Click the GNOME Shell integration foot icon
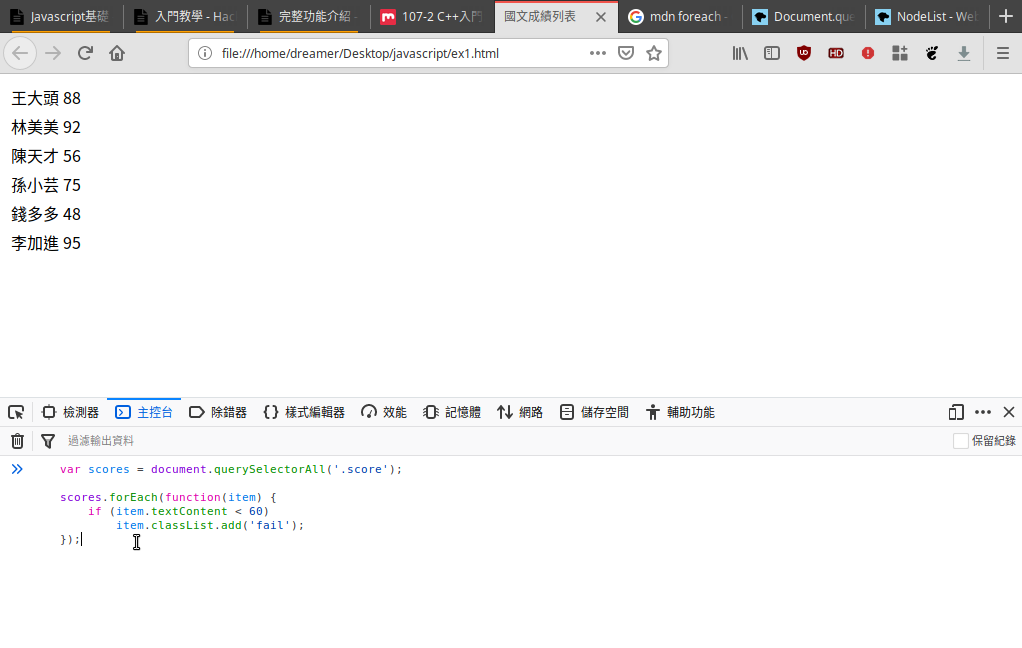 (932, 53)
